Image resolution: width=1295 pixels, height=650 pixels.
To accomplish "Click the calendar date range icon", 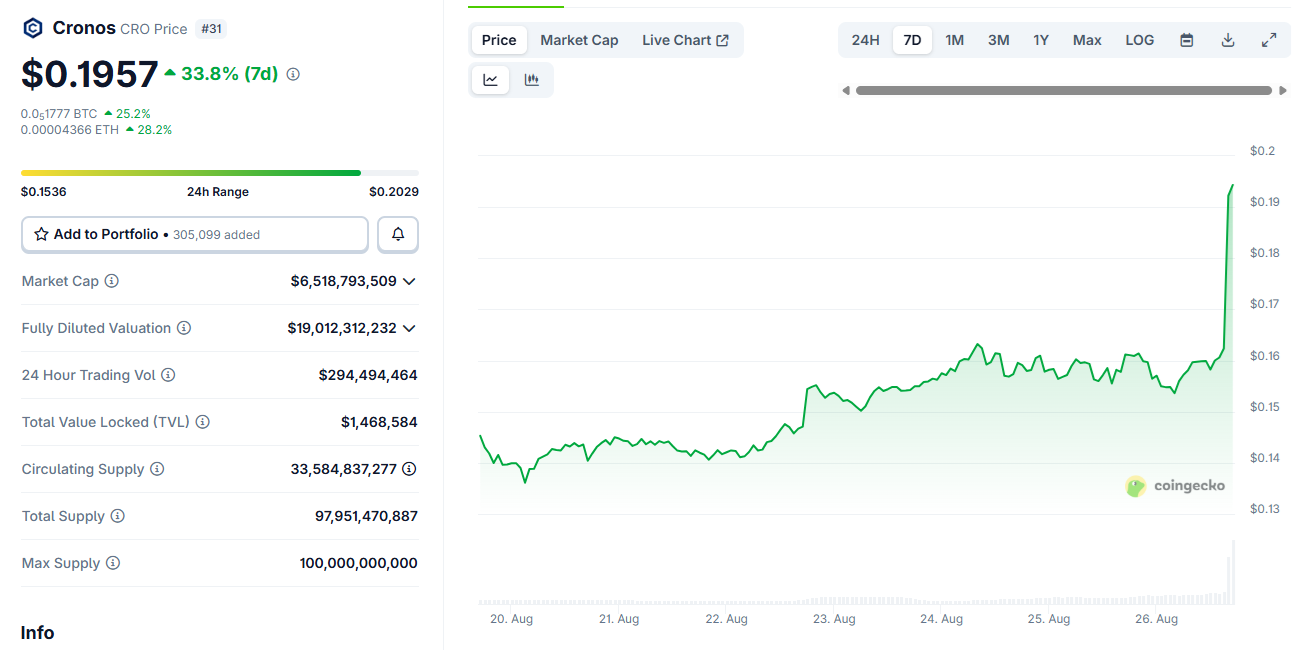I will point(1187,40).
